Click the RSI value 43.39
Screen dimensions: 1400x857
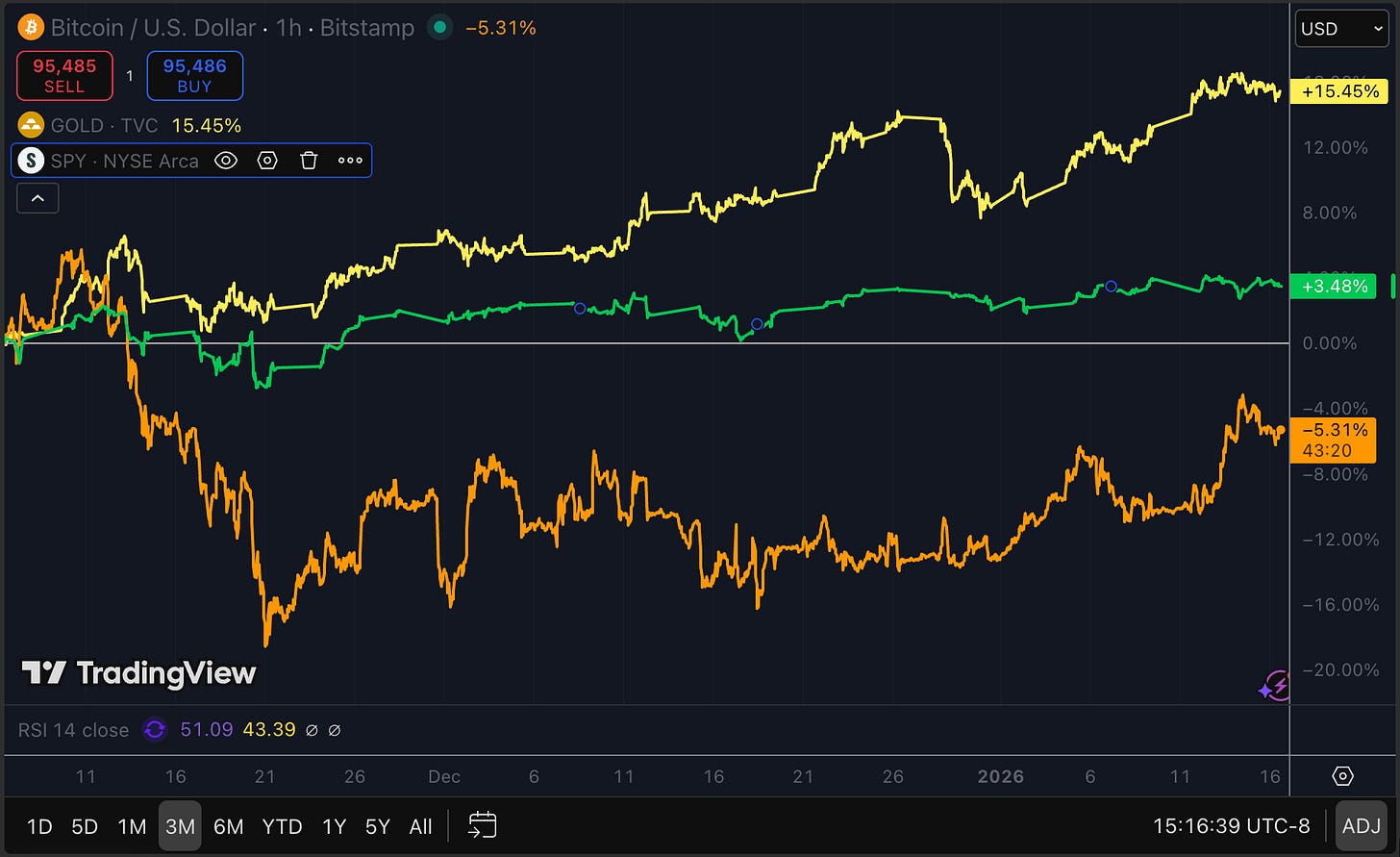(x=269, y=730)
